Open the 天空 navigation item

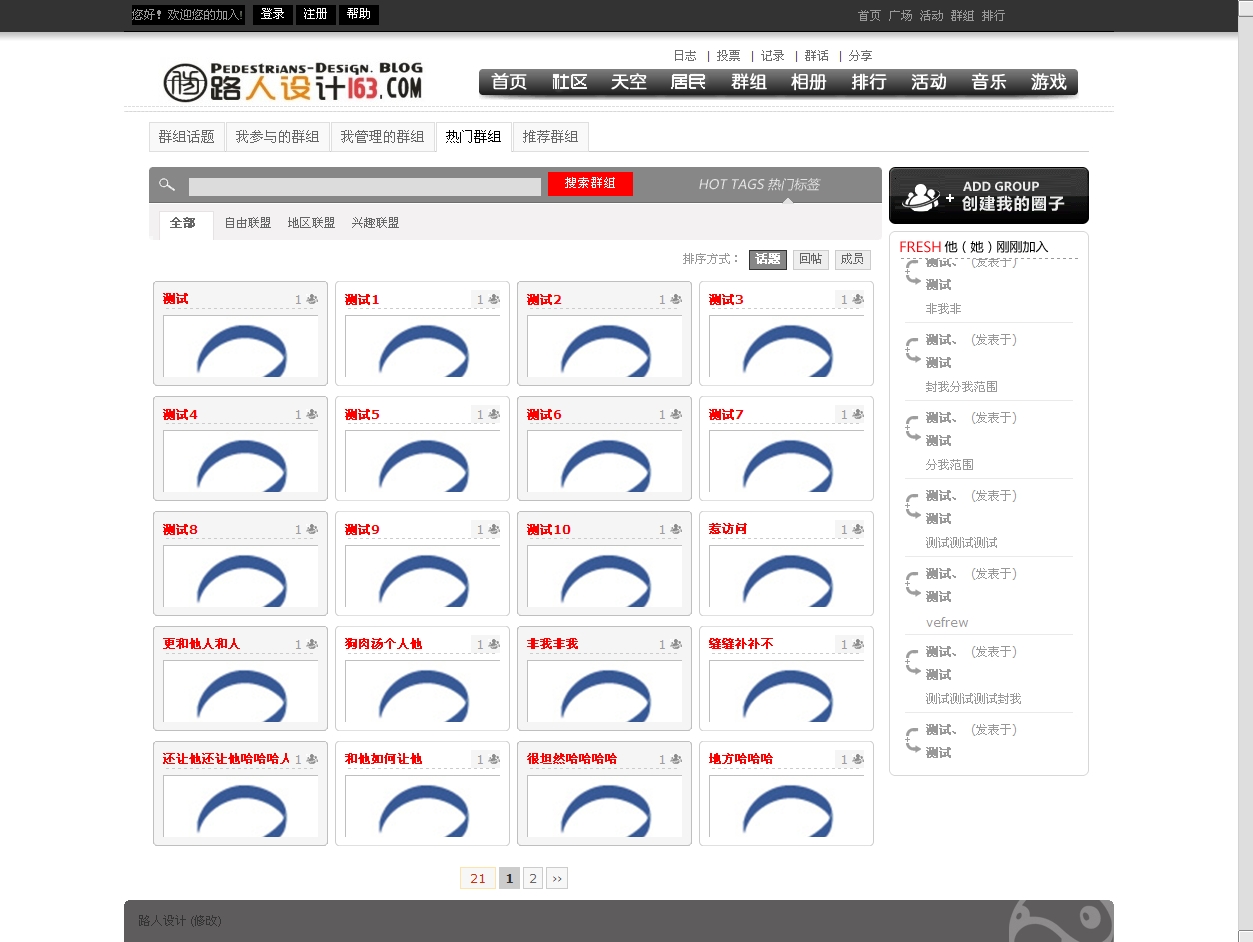pos(629,82)
